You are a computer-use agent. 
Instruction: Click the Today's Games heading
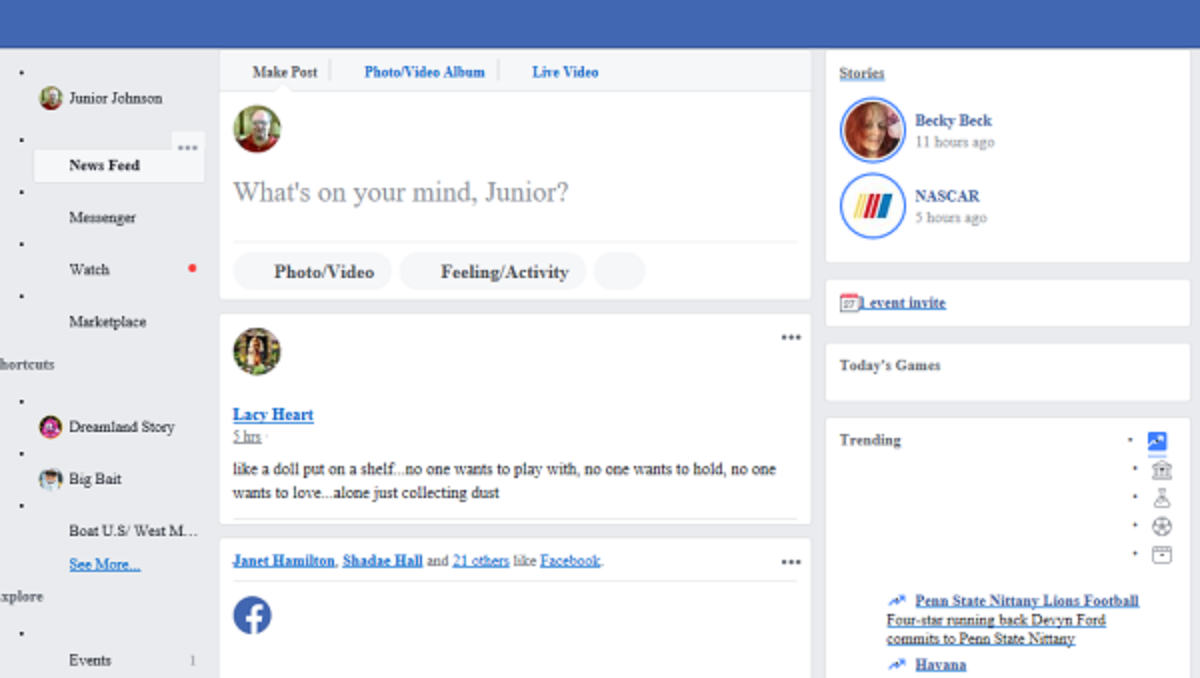(890, 366)
